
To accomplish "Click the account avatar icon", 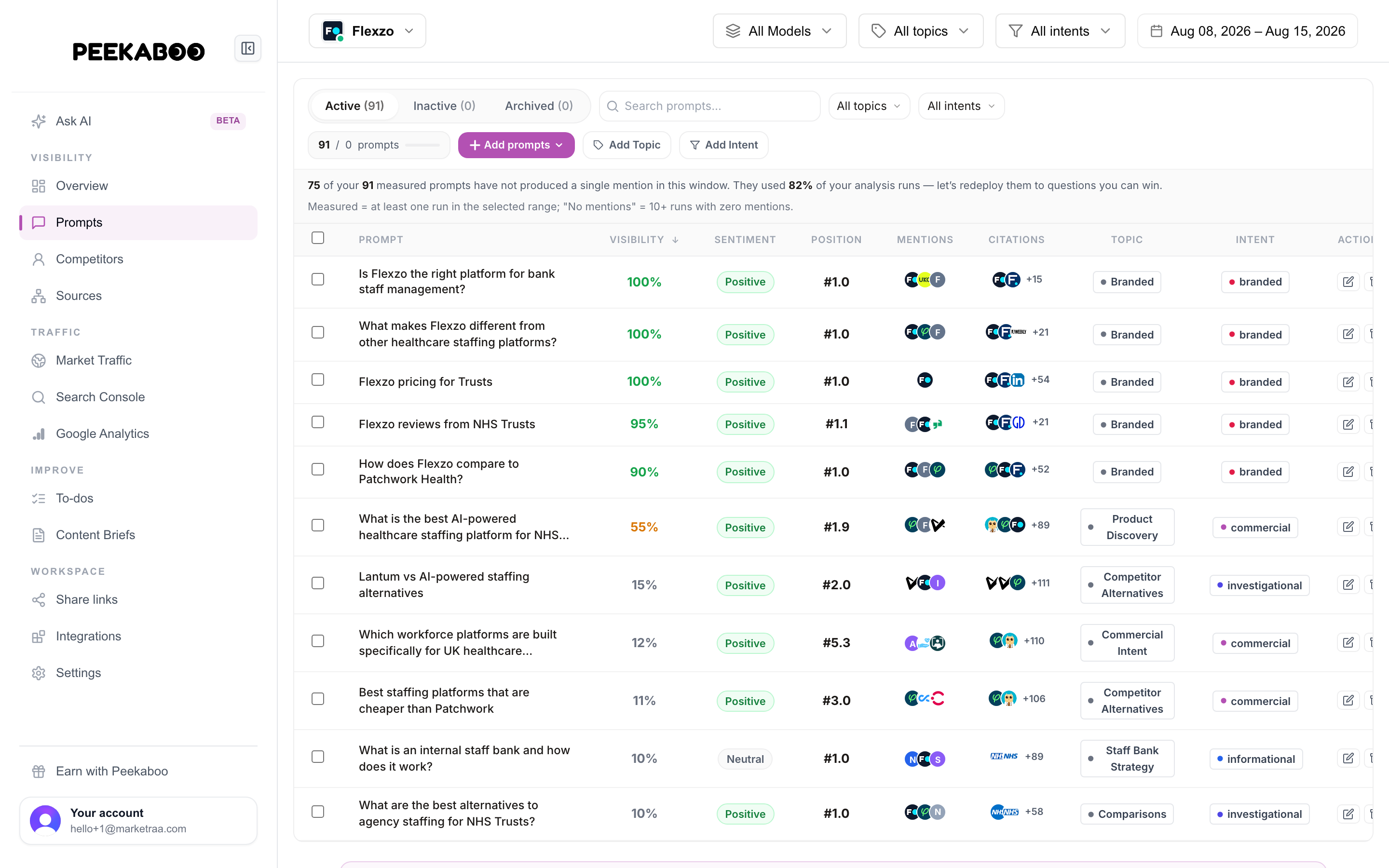I will pyautogui.click(x=45, y=820).
